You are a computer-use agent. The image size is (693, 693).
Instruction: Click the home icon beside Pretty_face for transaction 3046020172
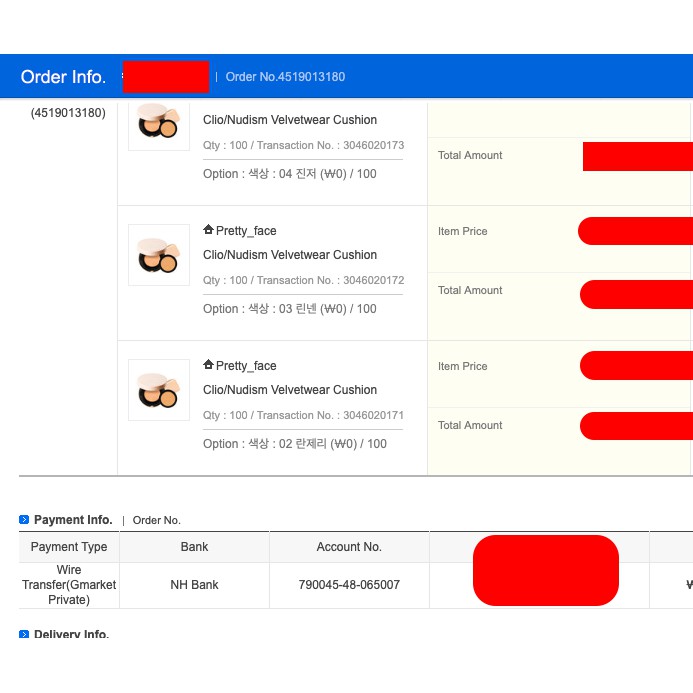[208, 231]
